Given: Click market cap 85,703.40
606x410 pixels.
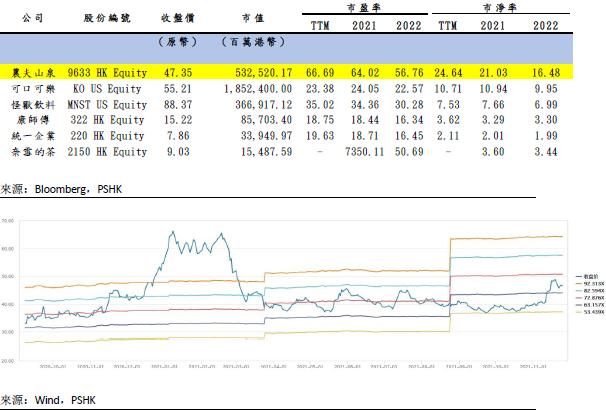Looking at the screenshot, I should pos(266,120).
